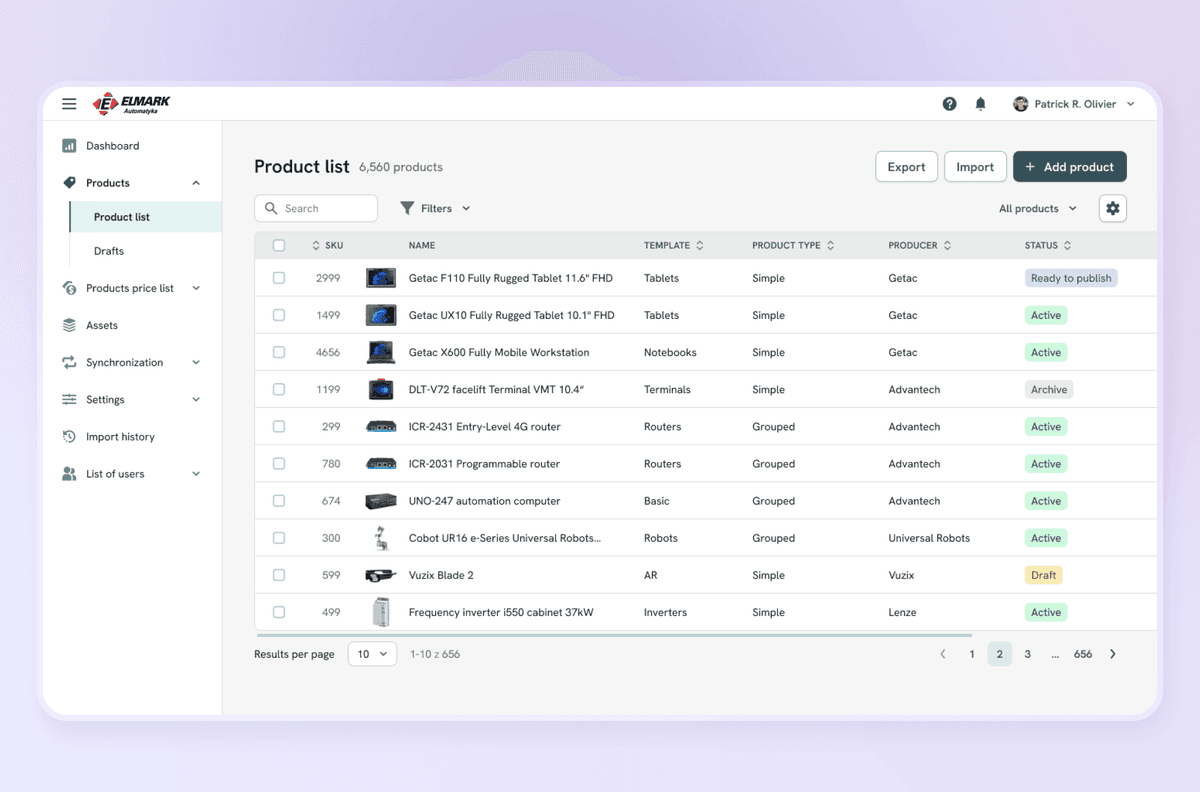
Task: Toggle select-all checkbox in table header
Action: pyautogui.click(x=279, y=245)
